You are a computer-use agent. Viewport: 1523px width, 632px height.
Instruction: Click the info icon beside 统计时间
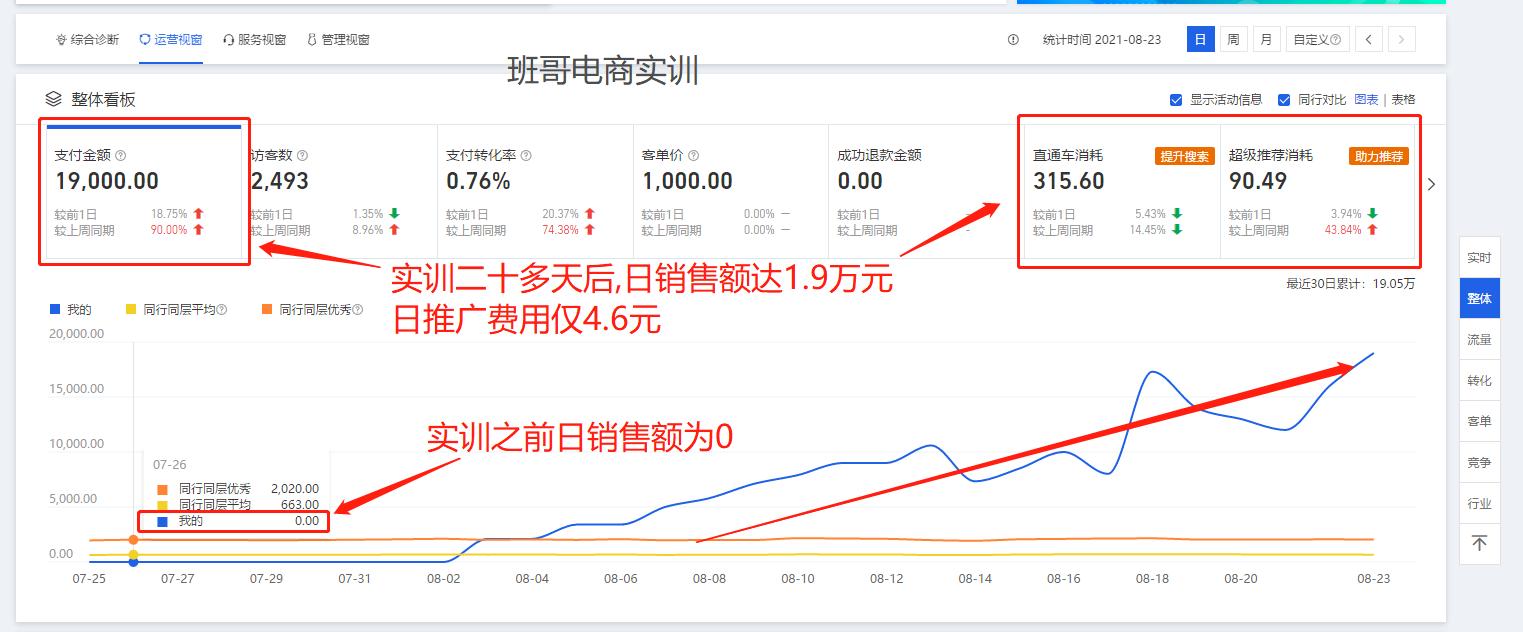click(x=1012, y=39)
